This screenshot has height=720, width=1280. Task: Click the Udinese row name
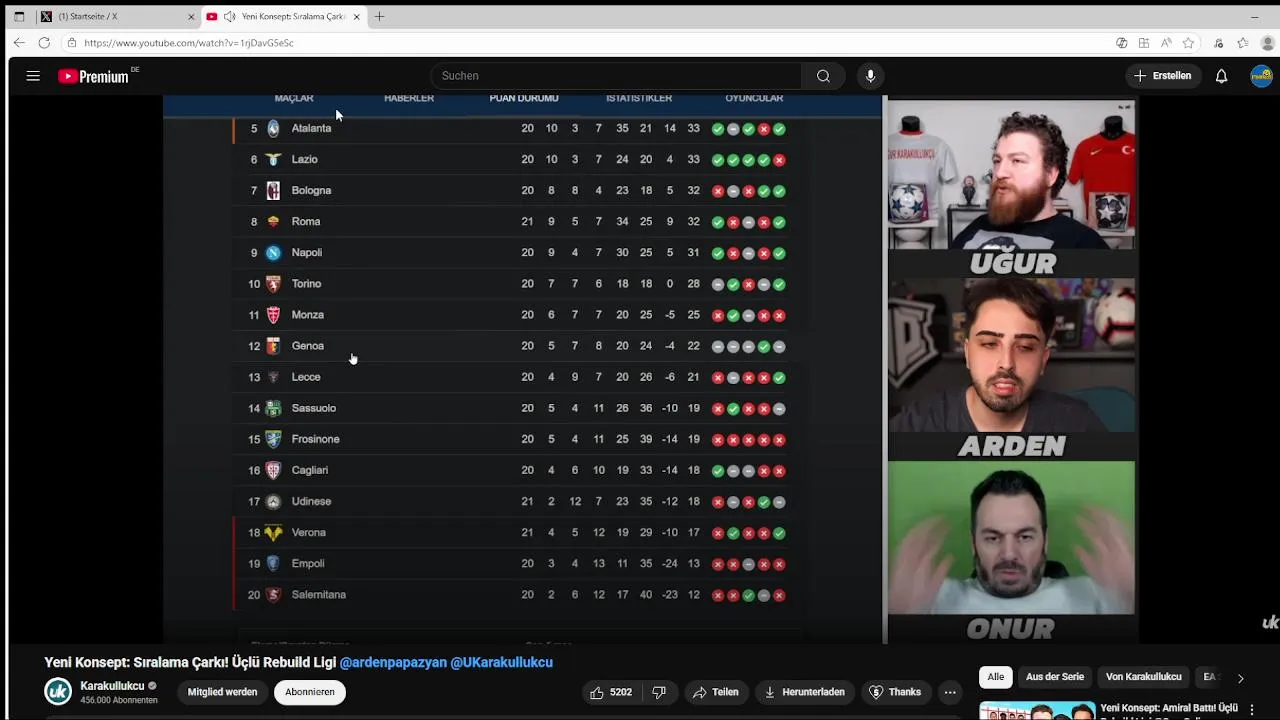(311, 501)
